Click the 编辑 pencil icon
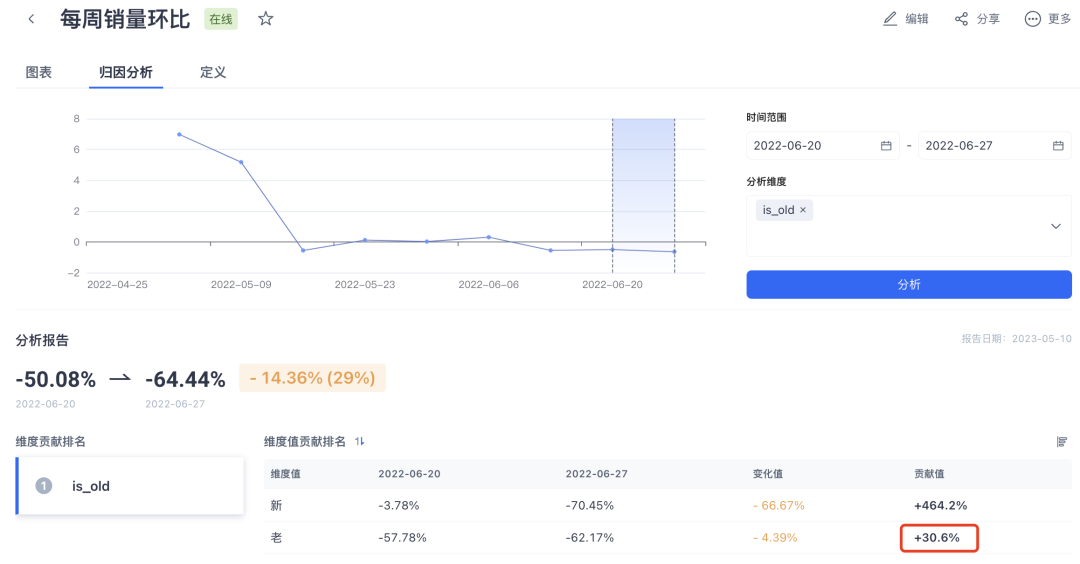 pyautogui.click(x=890, y=19)
